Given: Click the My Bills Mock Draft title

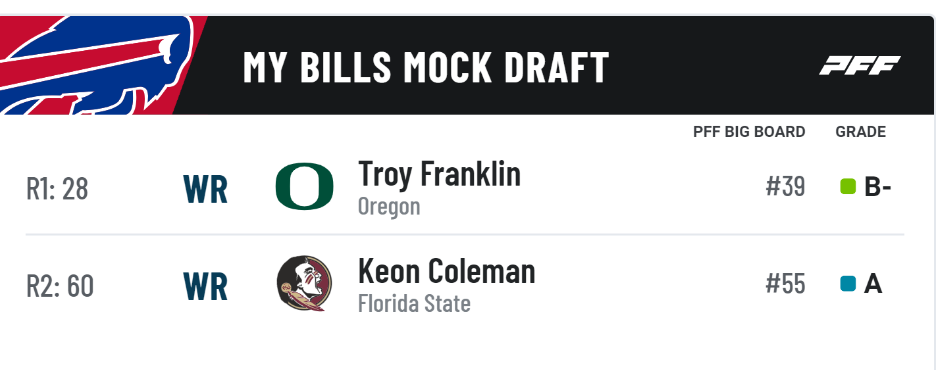Looking at the screenshot, I should point(425,67).
